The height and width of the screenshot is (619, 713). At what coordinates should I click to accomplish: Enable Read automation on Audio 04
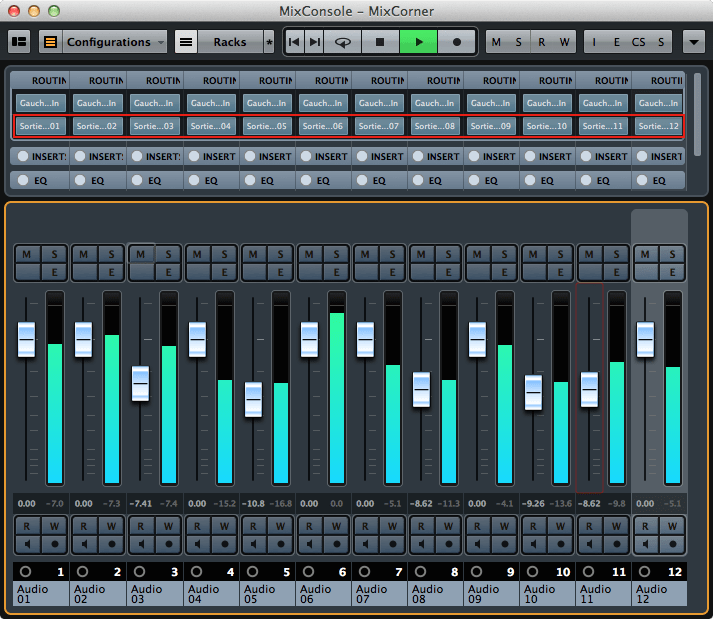coord(195,525)
